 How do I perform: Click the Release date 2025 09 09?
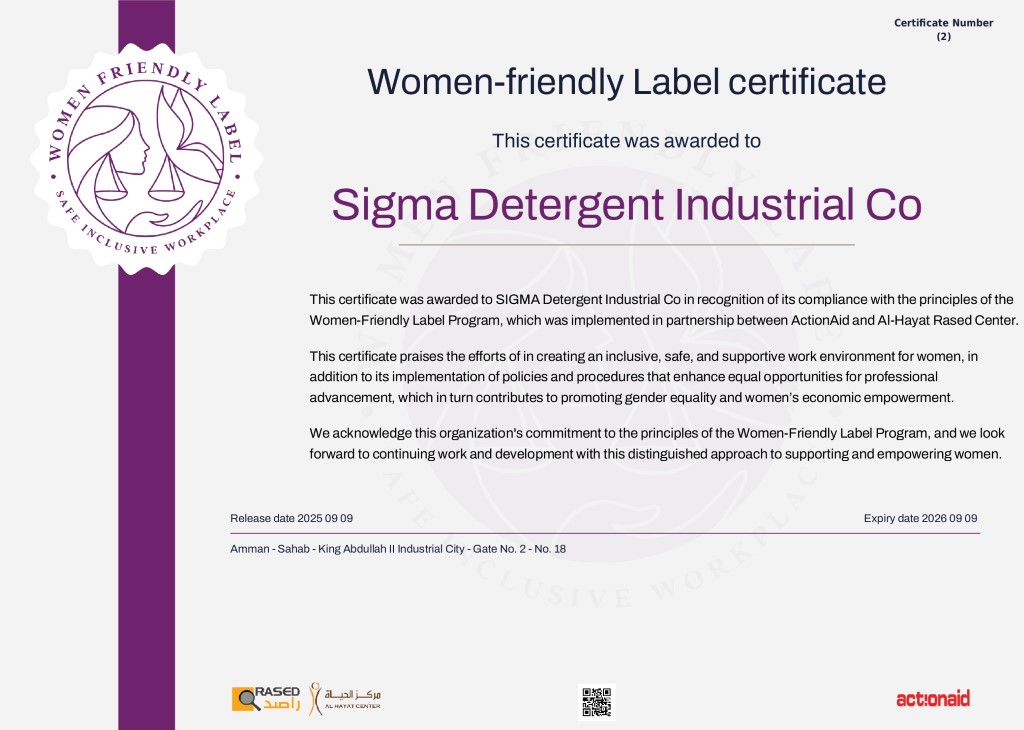pos(291,518)
